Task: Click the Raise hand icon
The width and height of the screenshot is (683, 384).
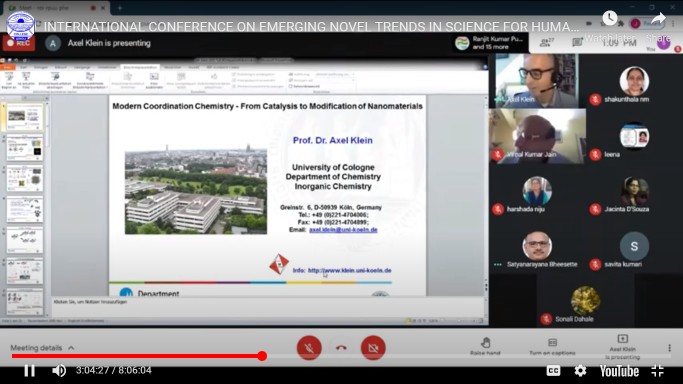Action: [x=486, y=343]
